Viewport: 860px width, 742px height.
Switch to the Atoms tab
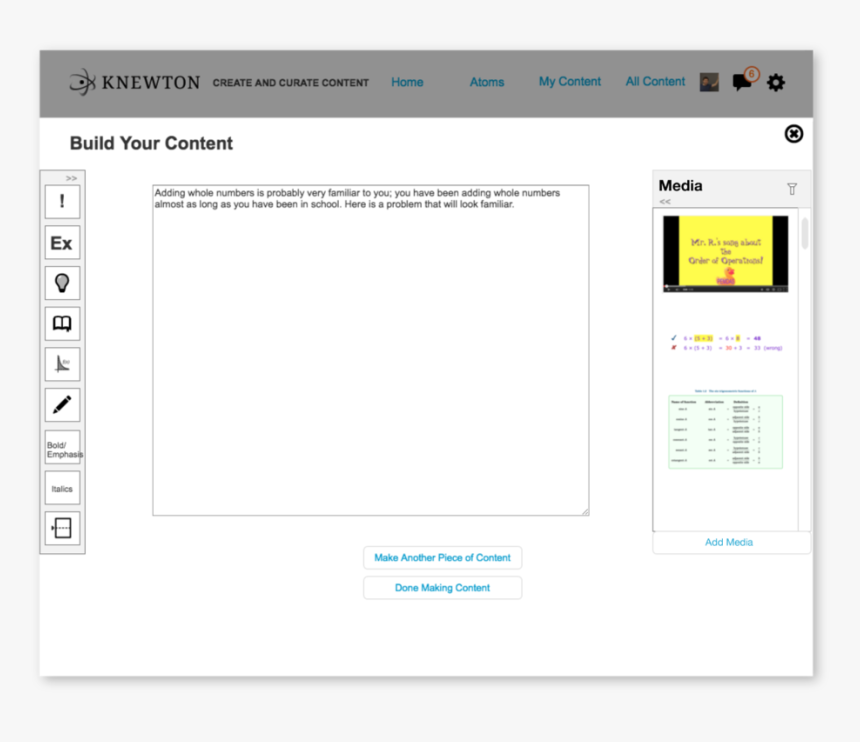point(487,83)
